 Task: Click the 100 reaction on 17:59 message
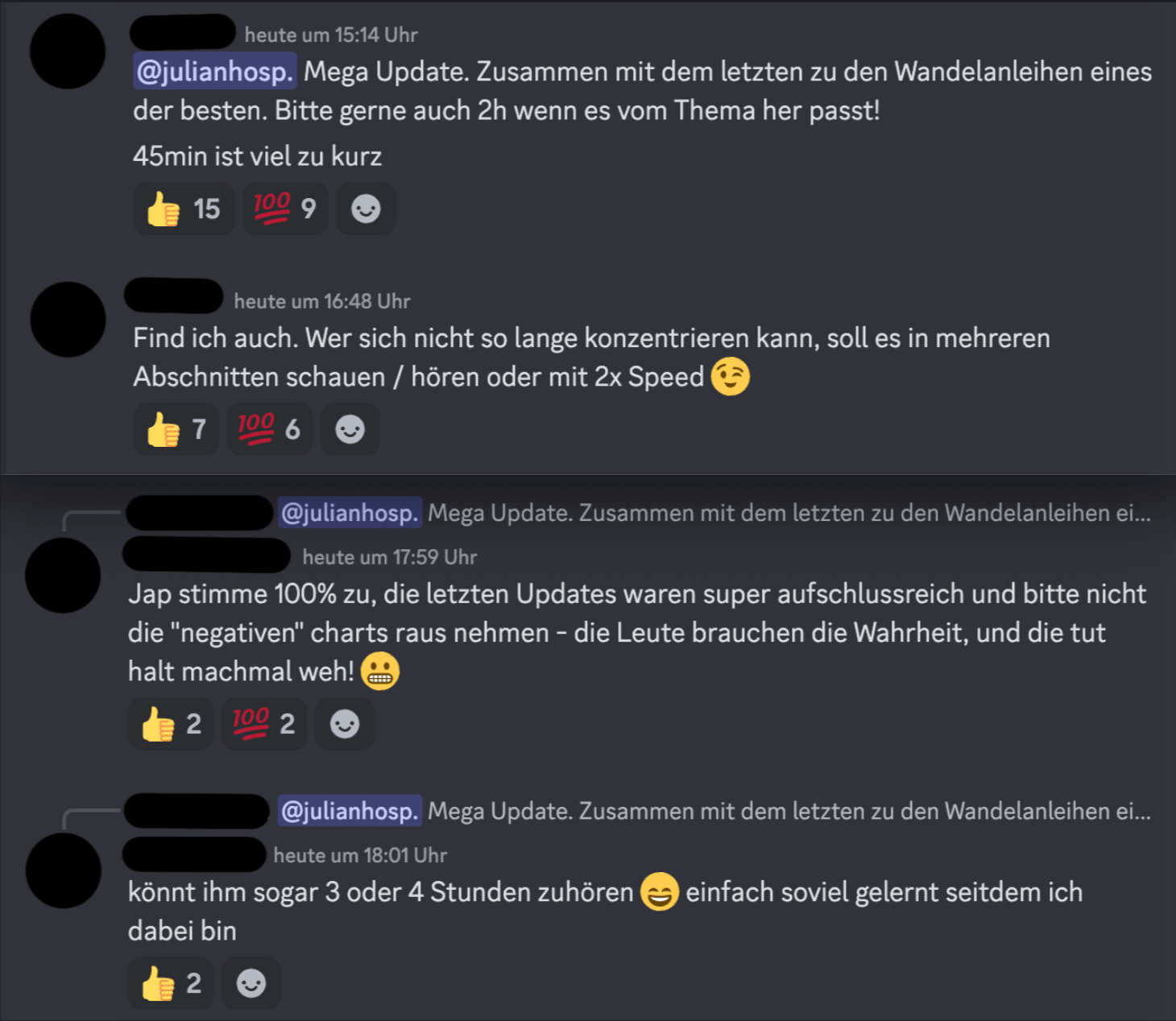pos(264,724)
